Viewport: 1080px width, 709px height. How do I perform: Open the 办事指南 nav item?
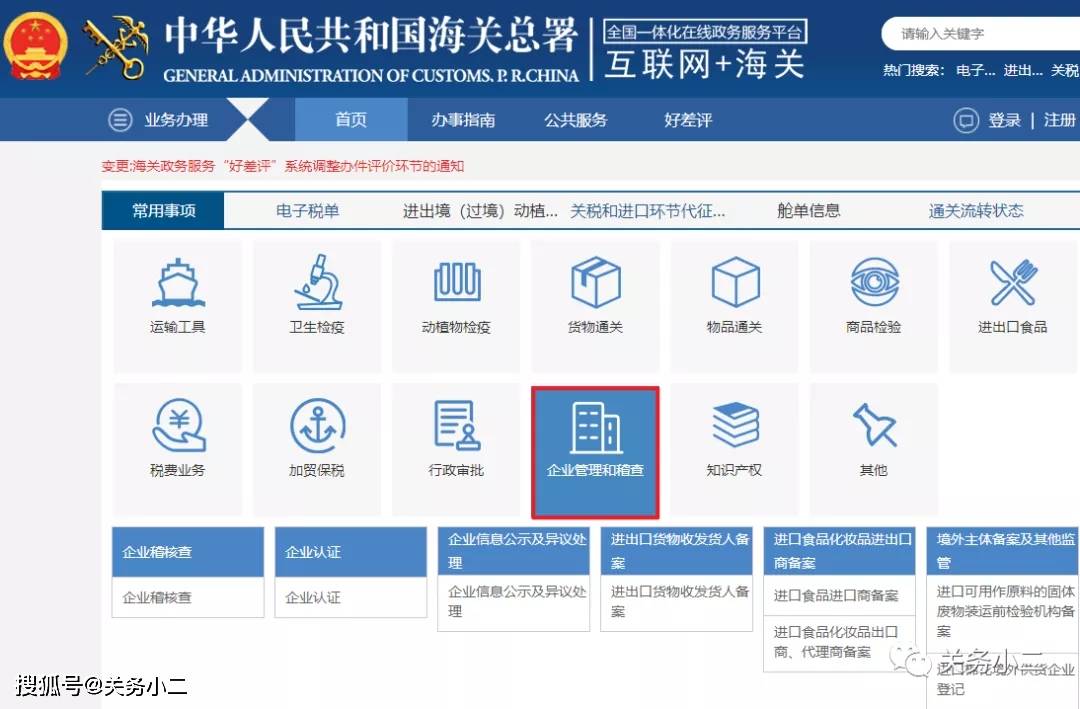click(x=463, y=120)
